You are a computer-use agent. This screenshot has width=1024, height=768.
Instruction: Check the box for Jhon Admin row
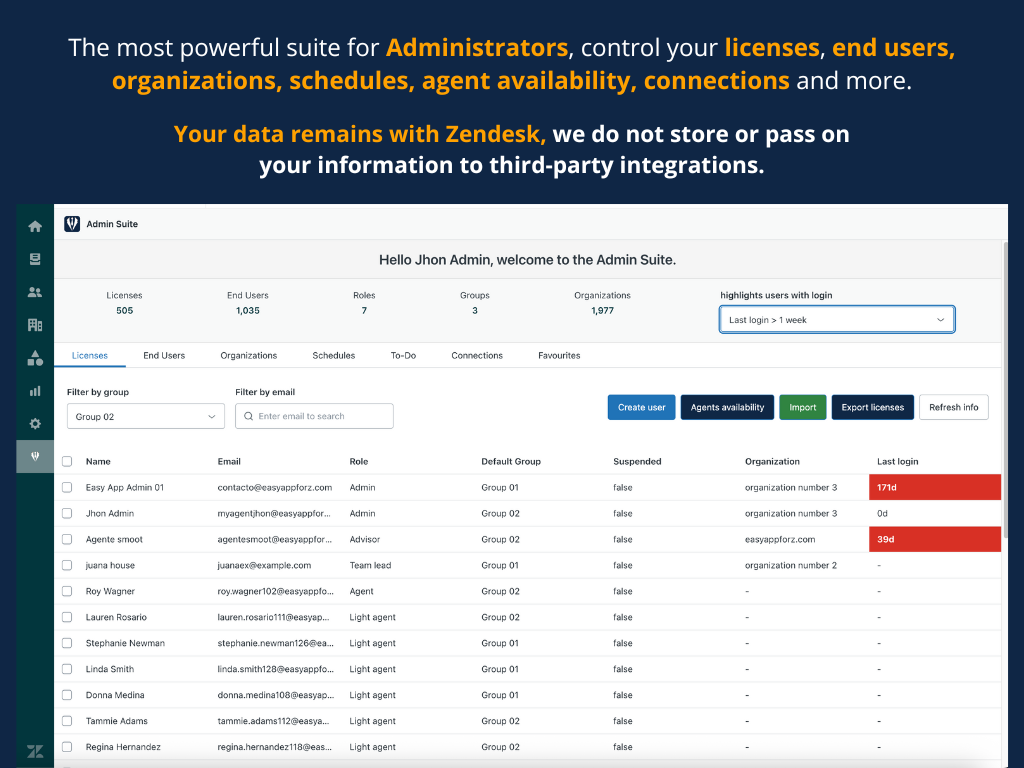coord(67,513)
